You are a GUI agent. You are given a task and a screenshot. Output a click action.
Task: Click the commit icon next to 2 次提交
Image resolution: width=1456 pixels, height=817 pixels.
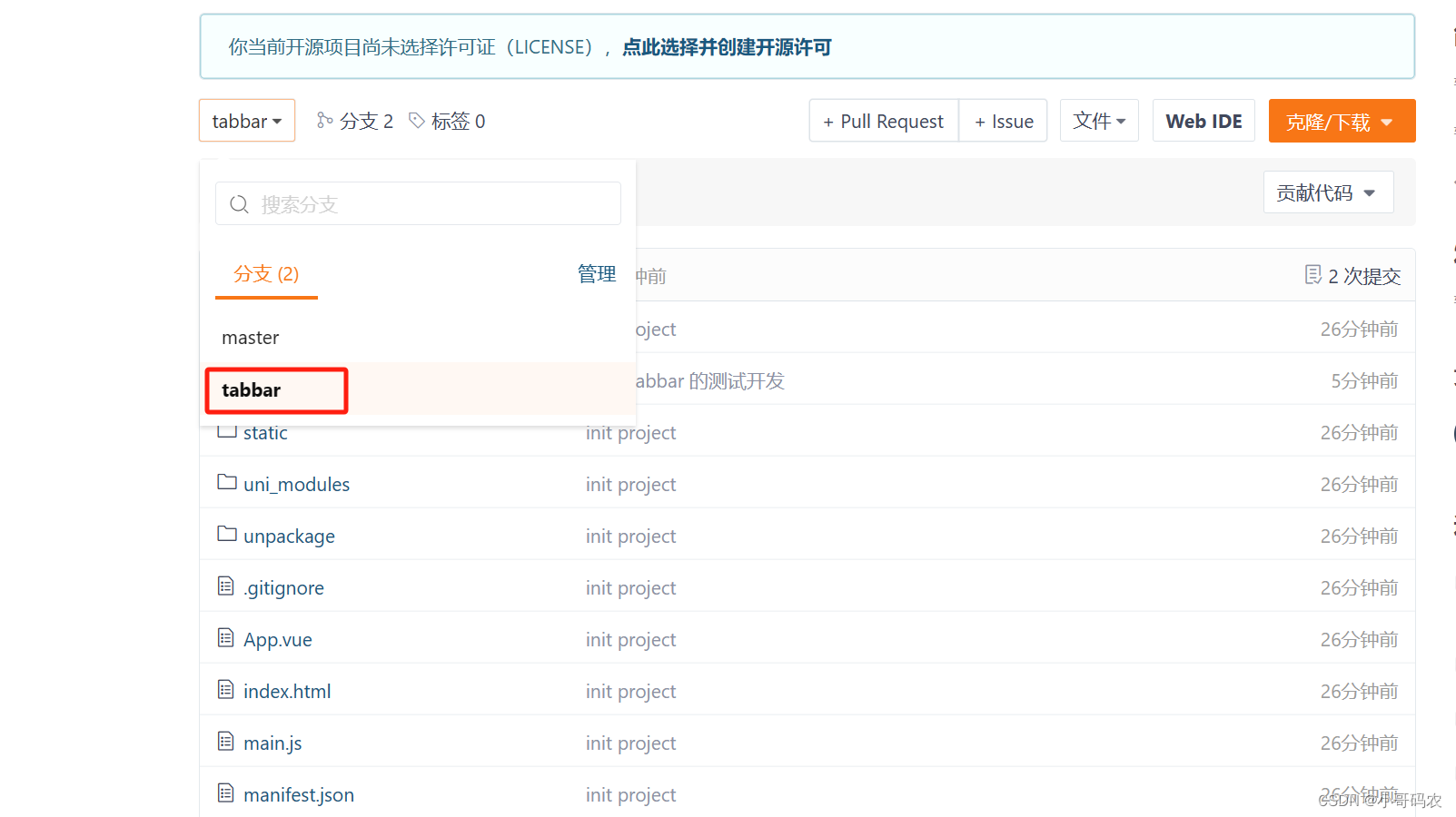click(x=1313, y=274)
